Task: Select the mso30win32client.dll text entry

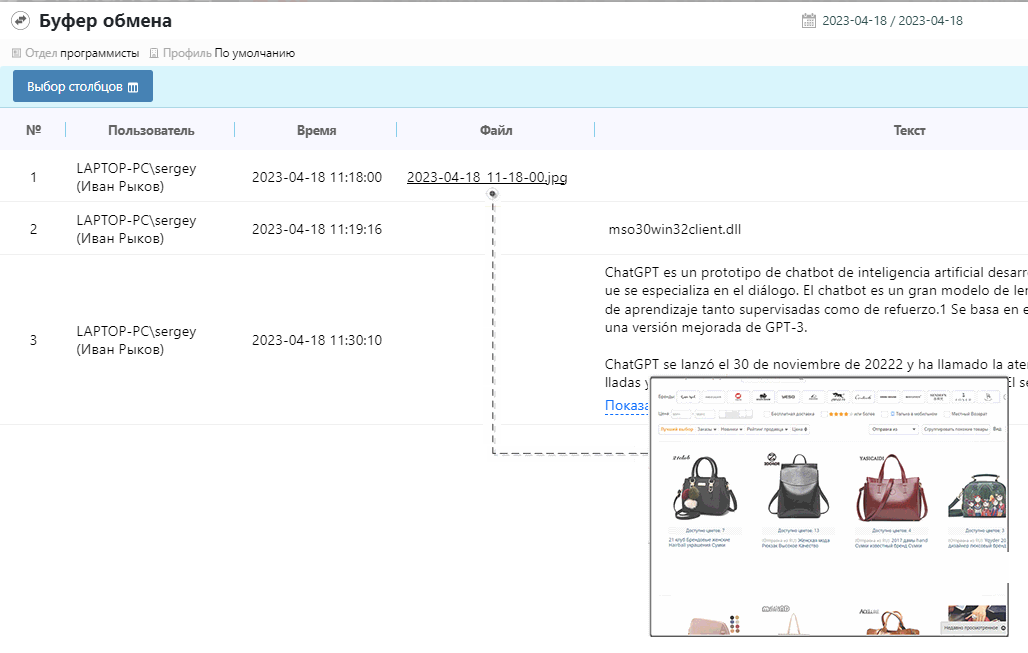Action: tap(675, 229)
